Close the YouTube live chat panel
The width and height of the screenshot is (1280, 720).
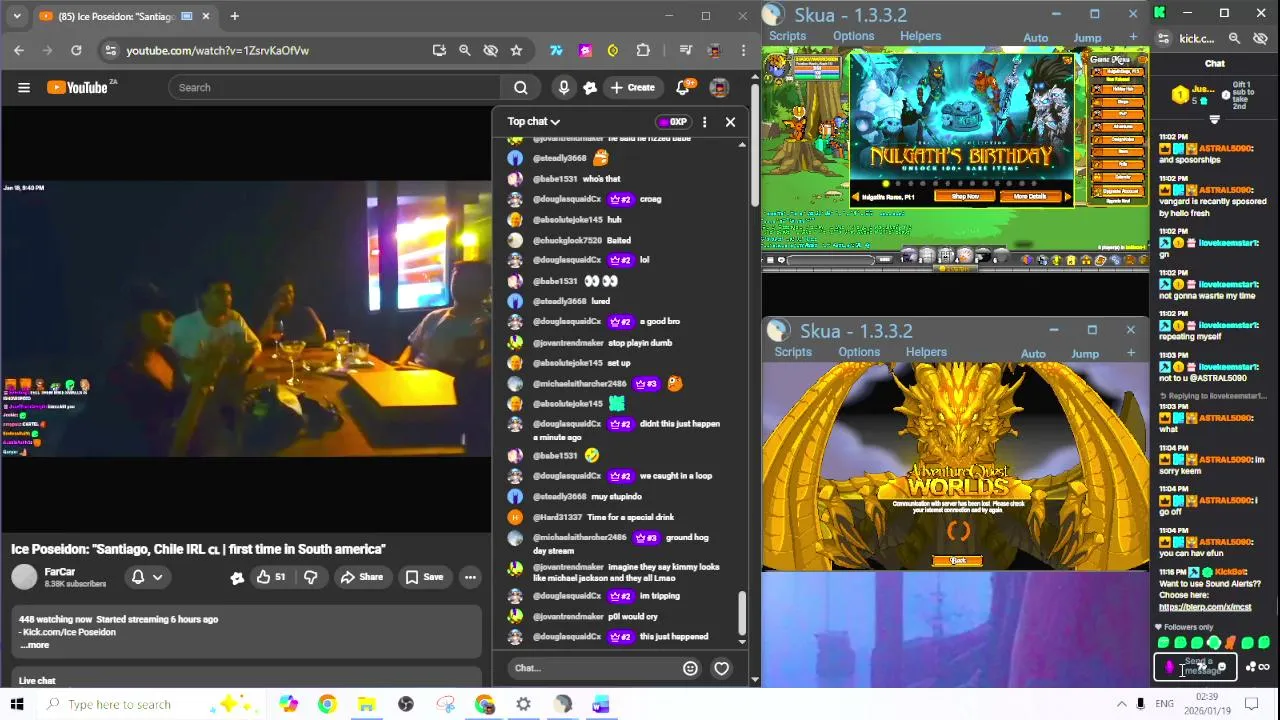point(730,122)
